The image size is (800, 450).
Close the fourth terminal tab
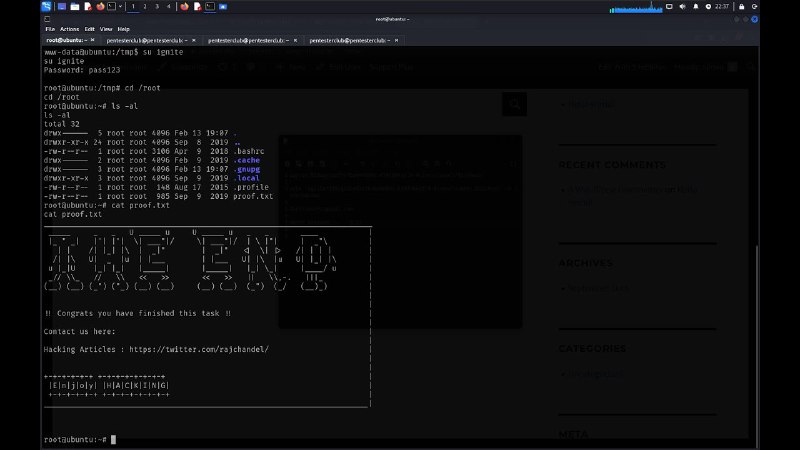pos(396,40)
